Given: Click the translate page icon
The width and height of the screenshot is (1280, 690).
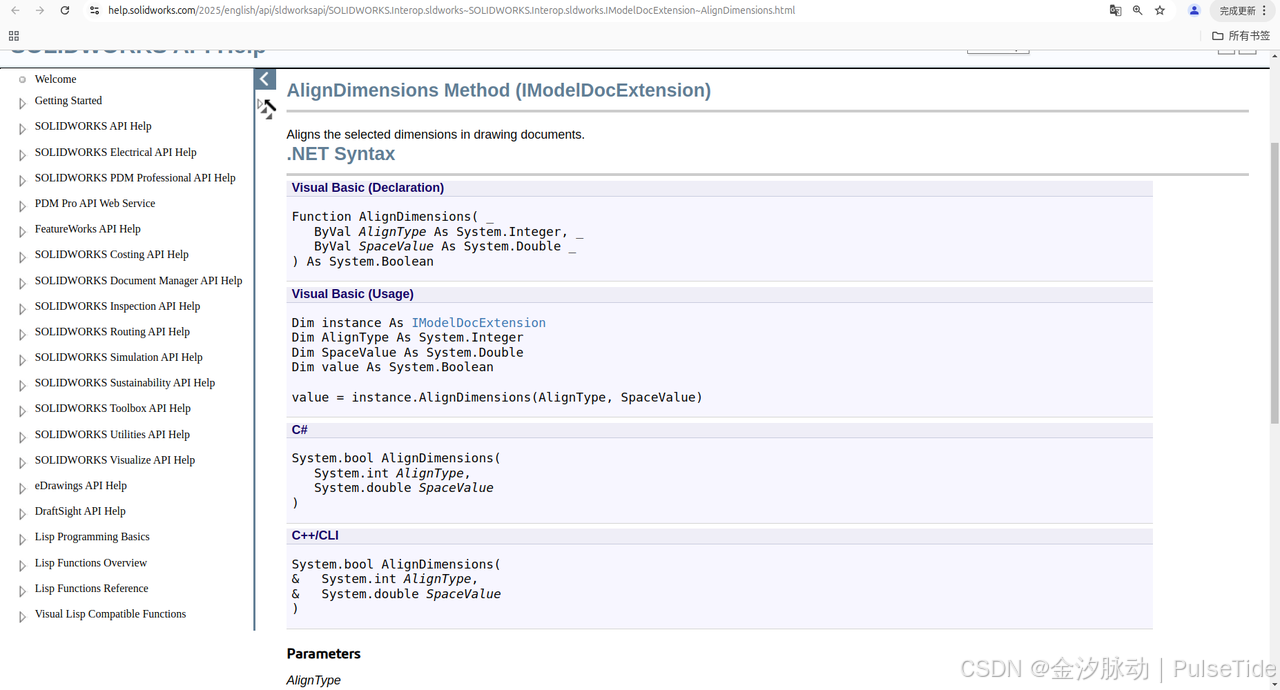Looking at the screenshot, I should [1115, 10].
